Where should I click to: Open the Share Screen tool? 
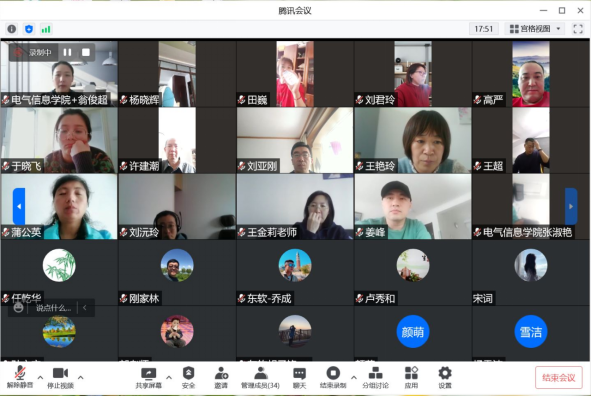coord(149,378)
